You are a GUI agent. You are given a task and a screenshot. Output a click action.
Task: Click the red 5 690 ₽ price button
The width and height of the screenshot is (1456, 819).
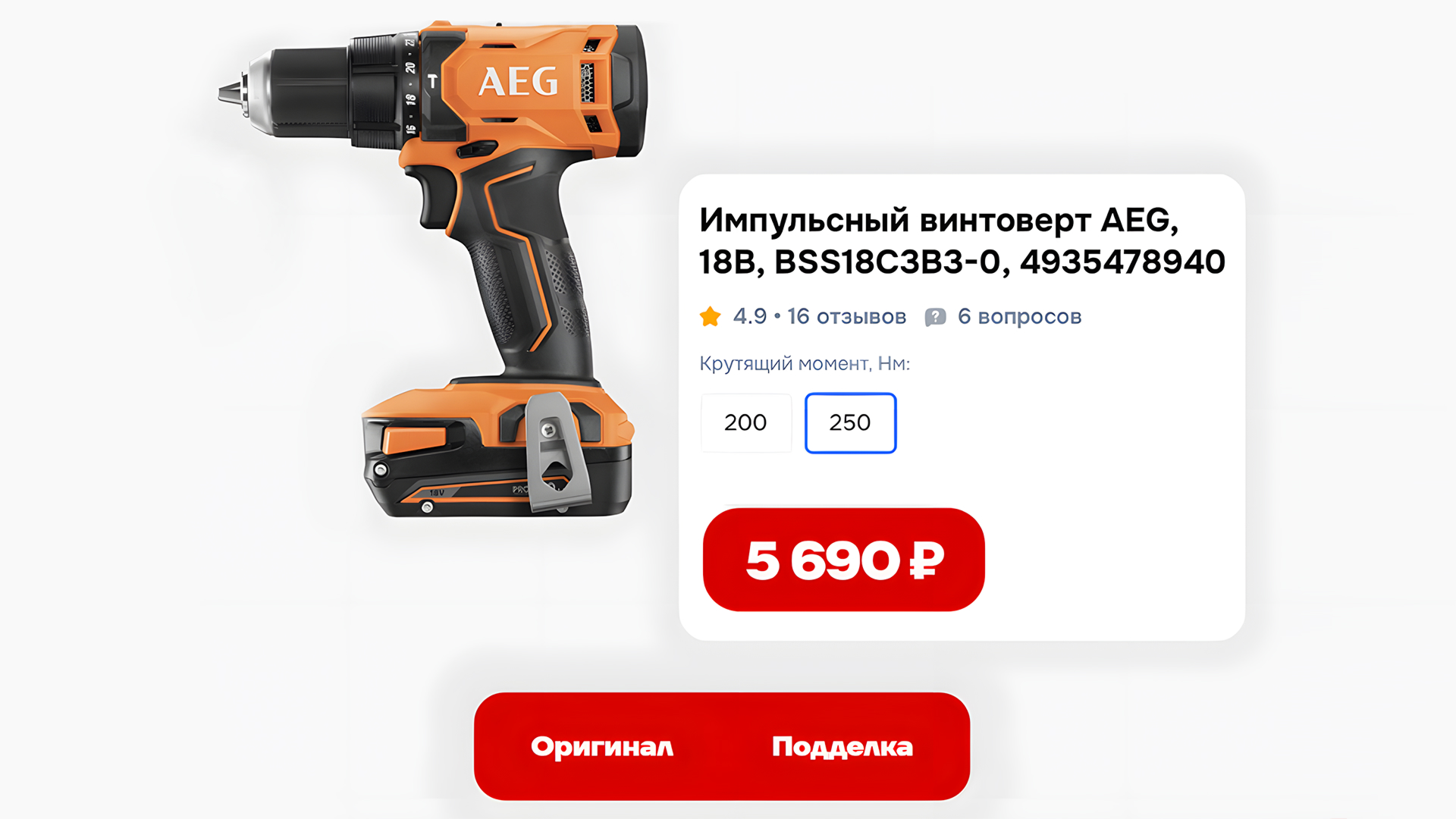point(843,560)
